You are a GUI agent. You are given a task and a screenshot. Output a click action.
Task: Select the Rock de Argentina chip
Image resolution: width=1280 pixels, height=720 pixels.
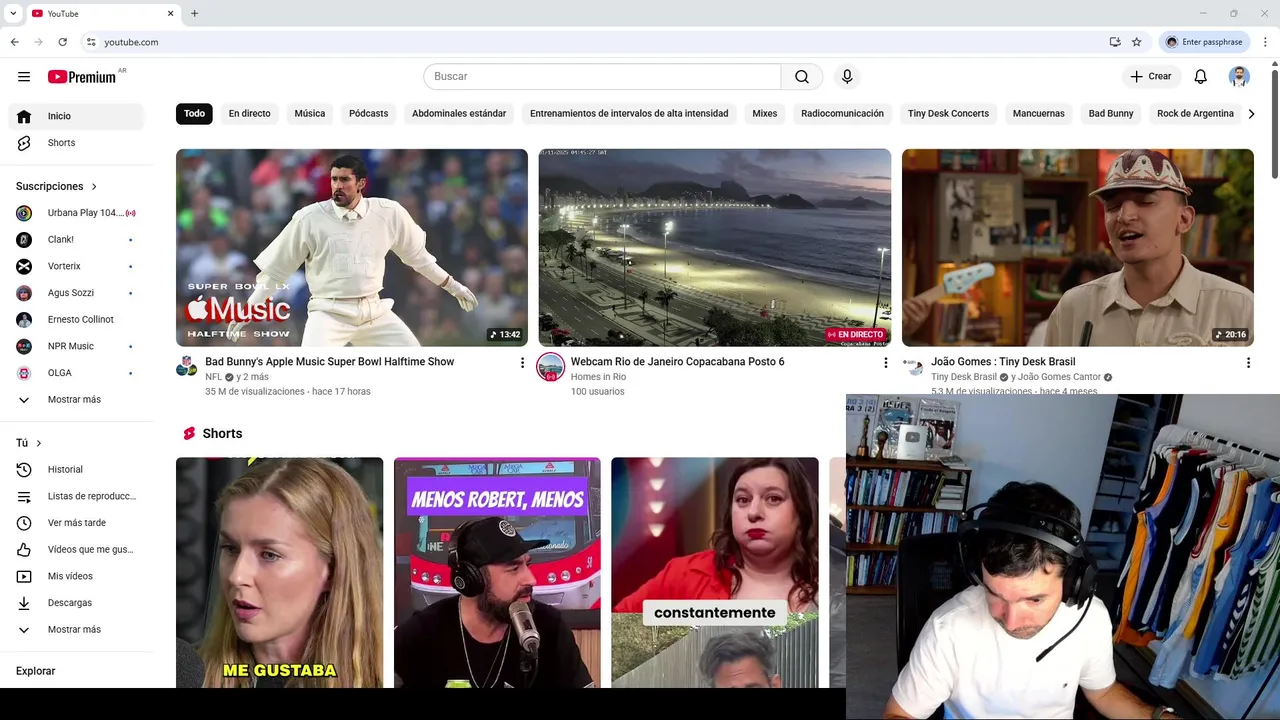point(1195,114)
